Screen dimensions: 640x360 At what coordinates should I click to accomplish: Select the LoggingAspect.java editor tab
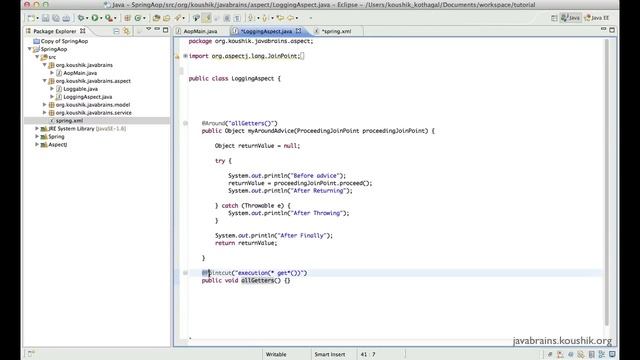click(x=267, y=31)
